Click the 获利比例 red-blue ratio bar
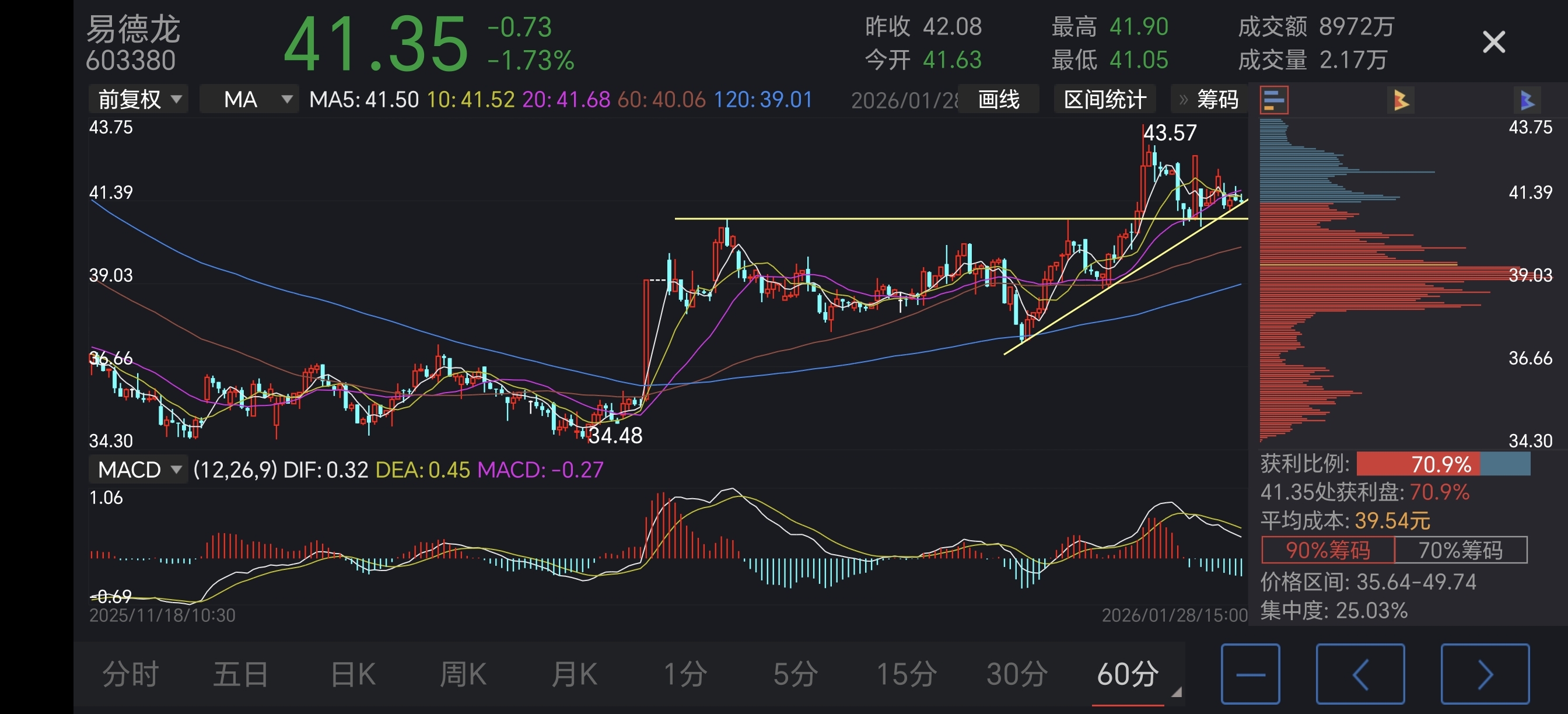Screen dimensions: 1568x714 tap(1443, 464)
